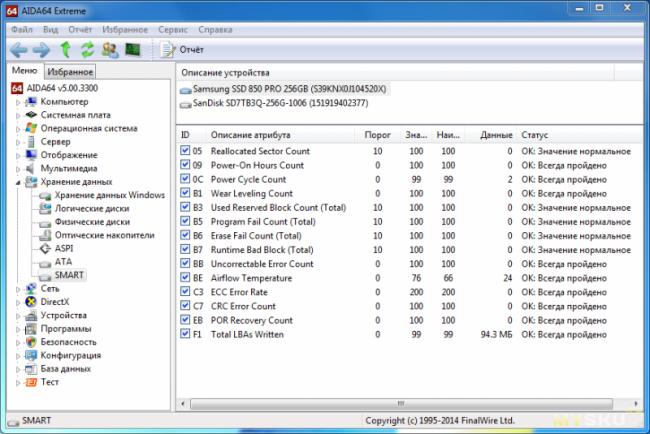The height and width of the screenshot is (434, 650).
Task: Select the Samsung SSD 850 PRO drive icon
Action: 186,90
